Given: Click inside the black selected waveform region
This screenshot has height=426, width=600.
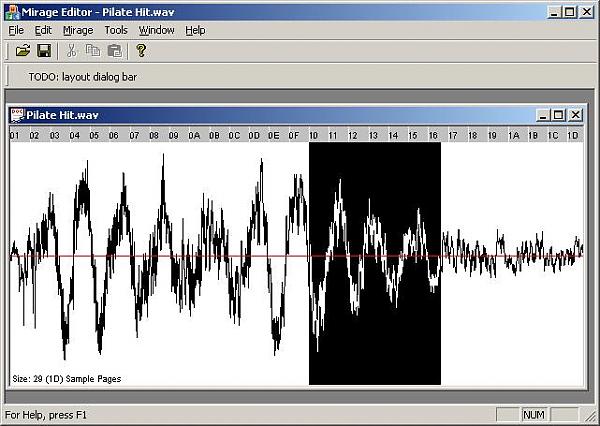Looking at the screenshot, I should point(375,263).
